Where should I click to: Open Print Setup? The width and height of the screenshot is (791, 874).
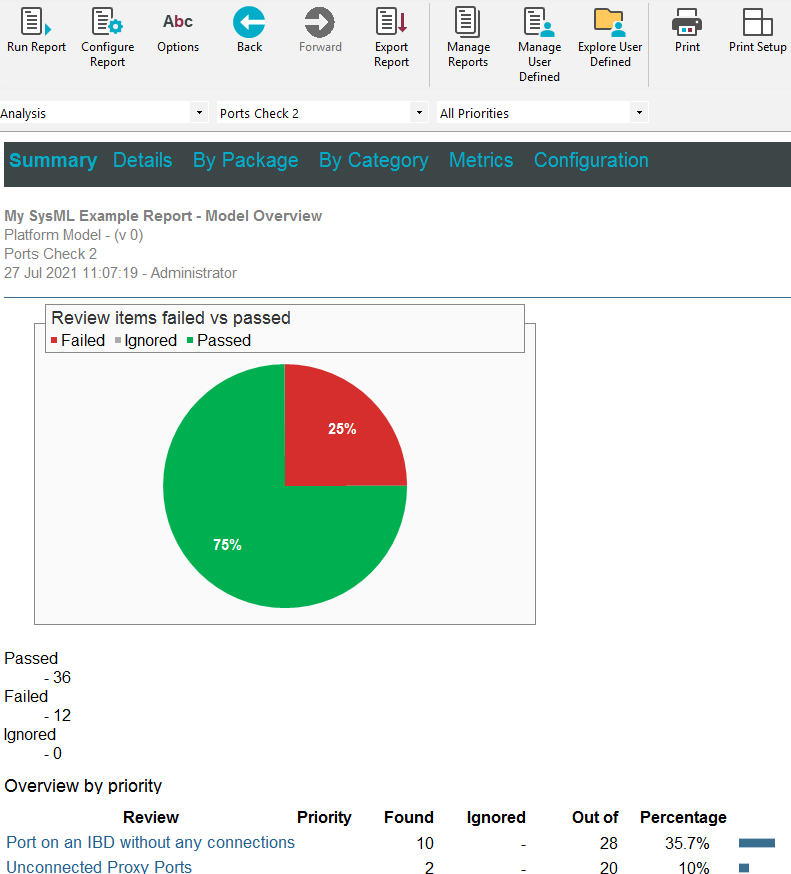point(757,22)
